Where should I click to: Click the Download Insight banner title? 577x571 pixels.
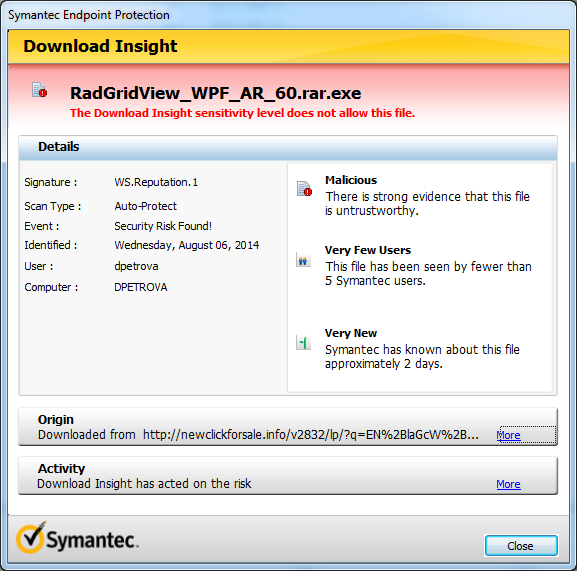click(x=100, y=46)
